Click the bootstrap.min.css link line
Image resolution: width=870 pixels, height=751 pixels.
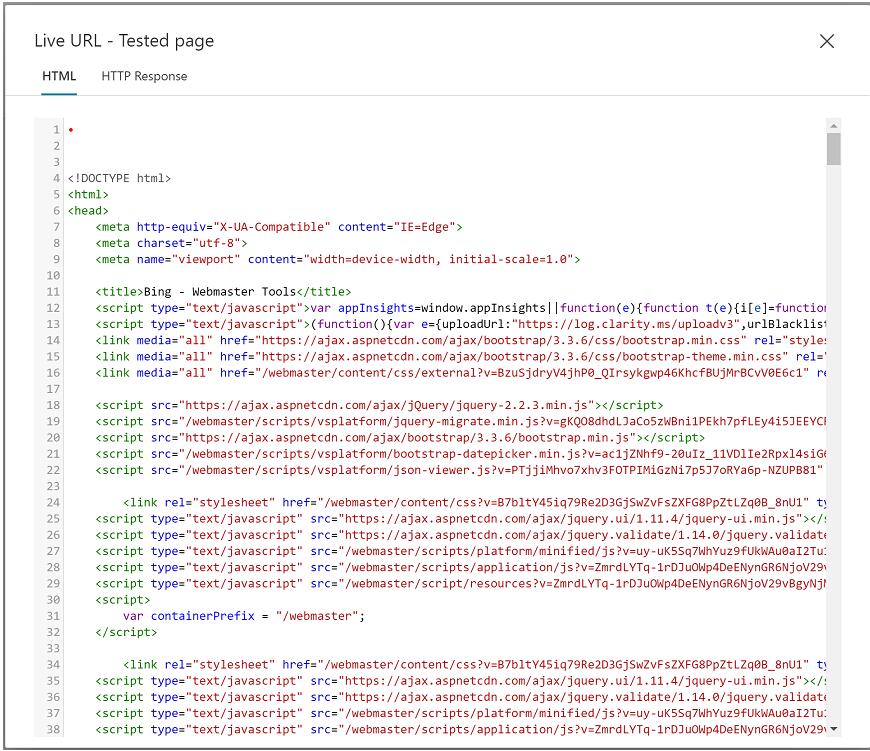(461, 340)
